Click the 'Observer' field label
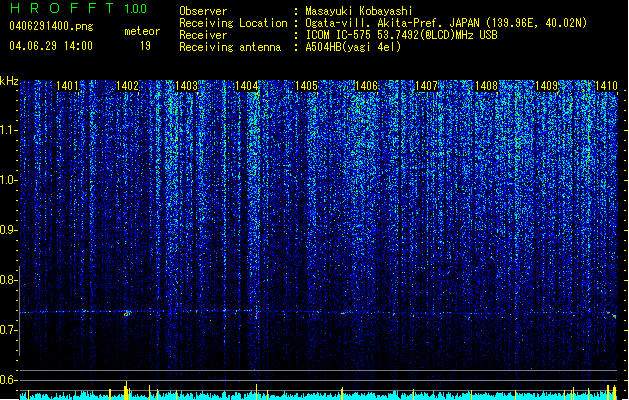This screenshot has width=629, height=400. pos(203,11)
